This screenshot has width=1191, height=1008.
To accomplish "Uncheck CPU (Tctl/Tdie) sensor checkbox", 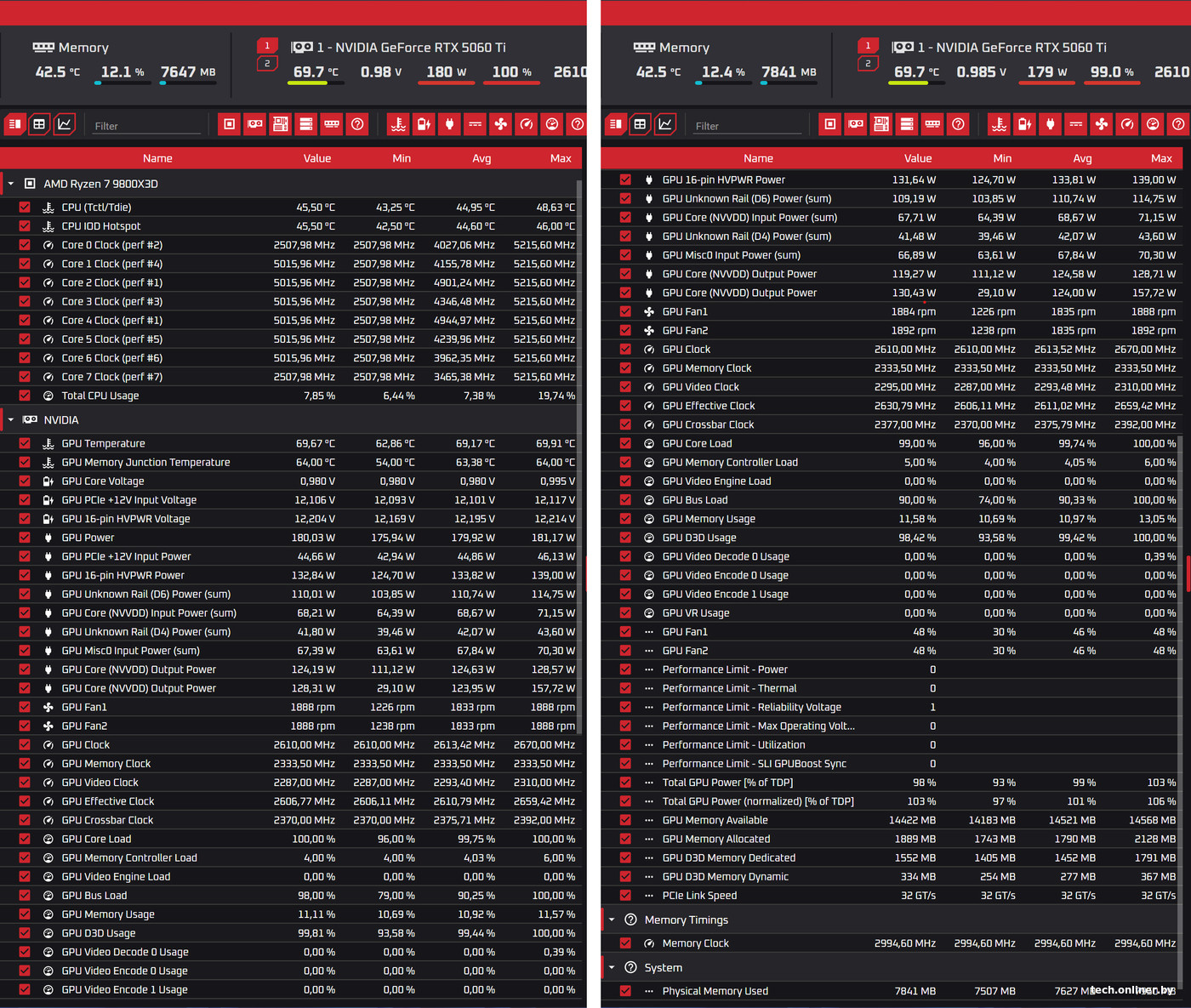I will (x=25, y=207).
